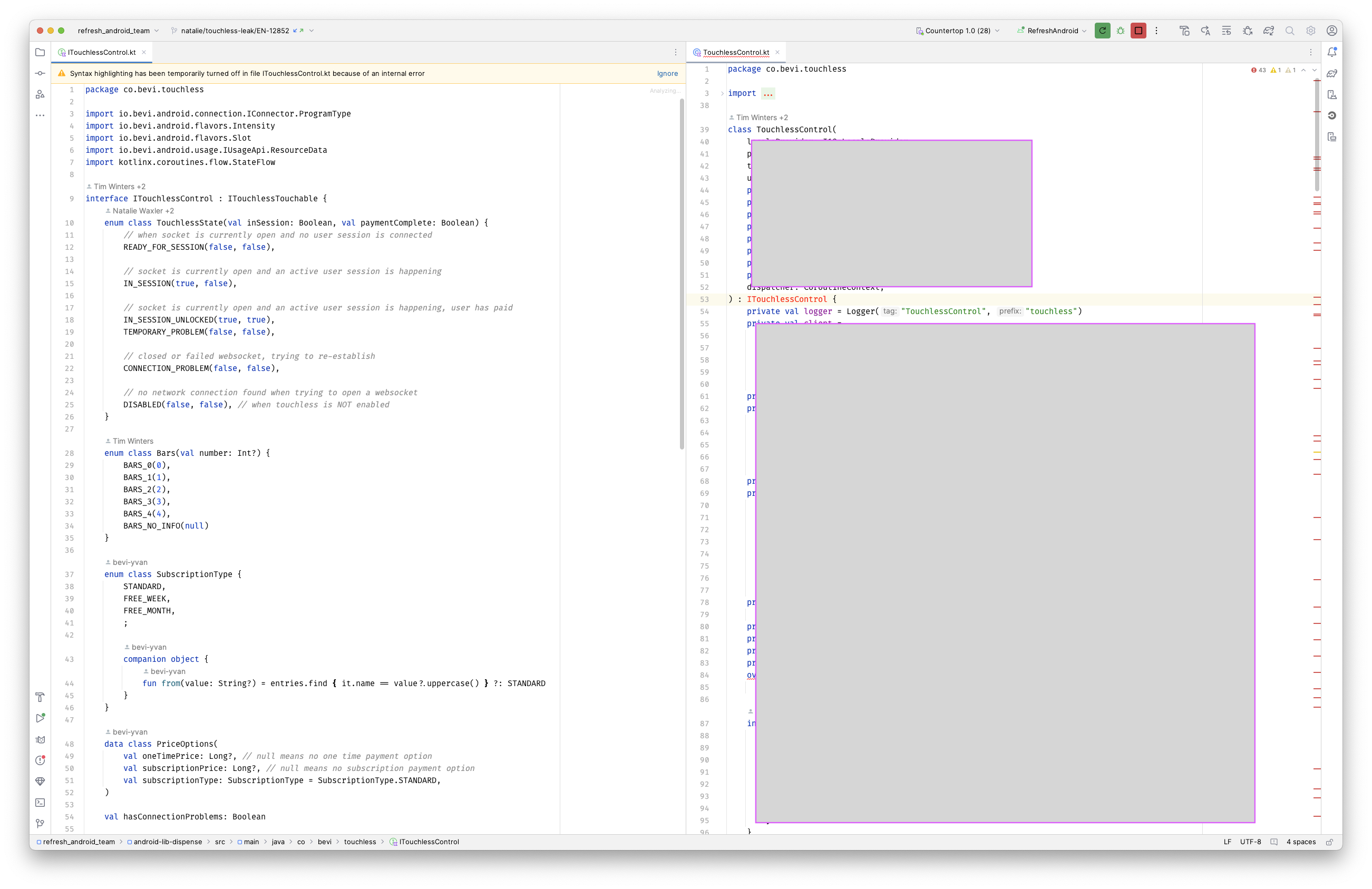Viewport: 1372px width, 889px height.
Task: Sync project with Gradle files icon
Action: point(1268,31)
